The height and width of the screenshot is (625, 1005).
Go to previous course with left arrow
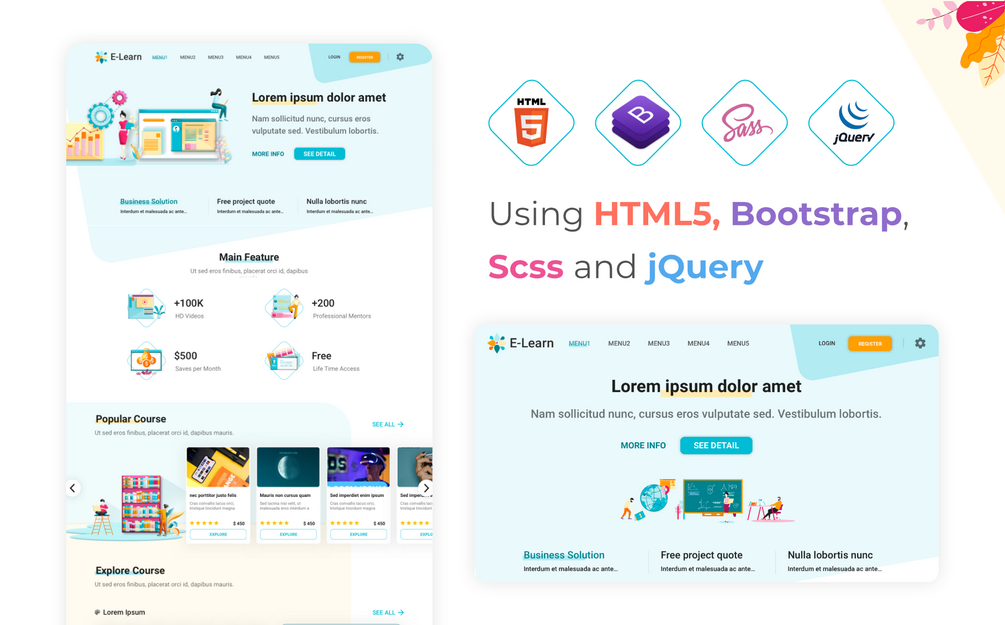coord(72,488)
